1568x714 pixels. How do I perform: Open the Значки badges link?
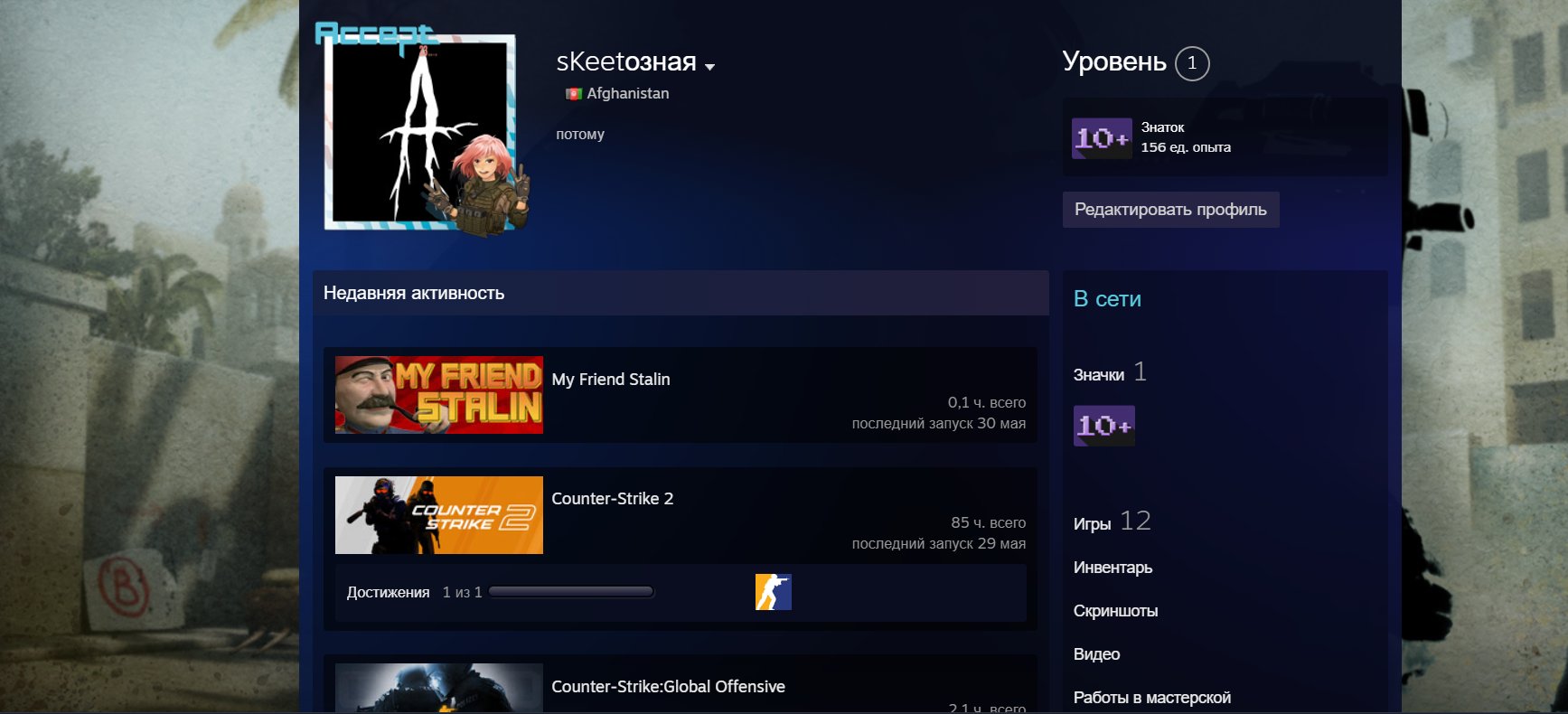click(x=1099, y=374)
